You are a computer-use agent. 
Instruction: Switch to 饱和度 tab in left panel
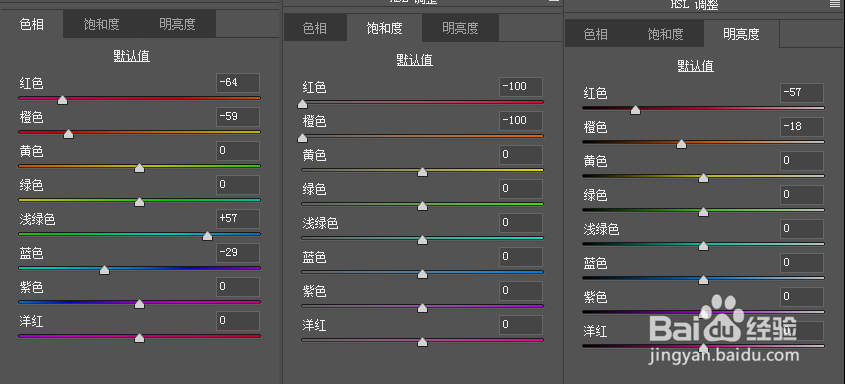pyautogui.click(x=101, y=24)
